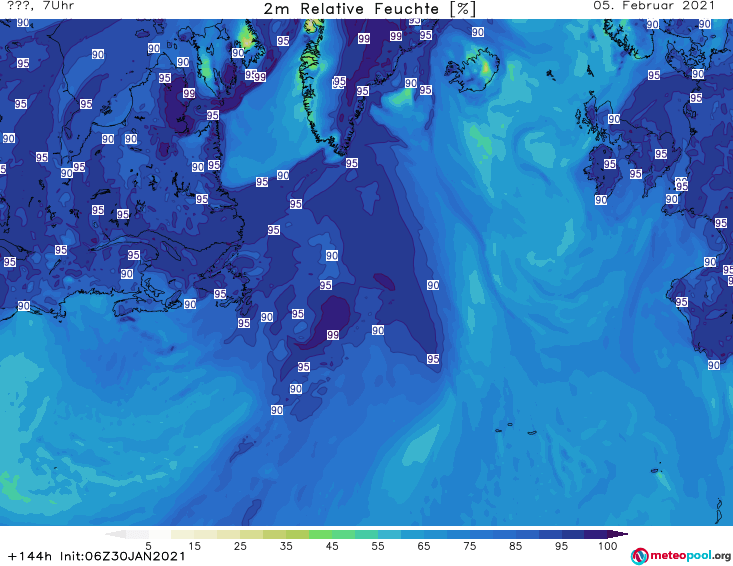The height and width of the screenshot is (566, 733).
Task: Click the color scale label '55'
Action: click(378, 546)
